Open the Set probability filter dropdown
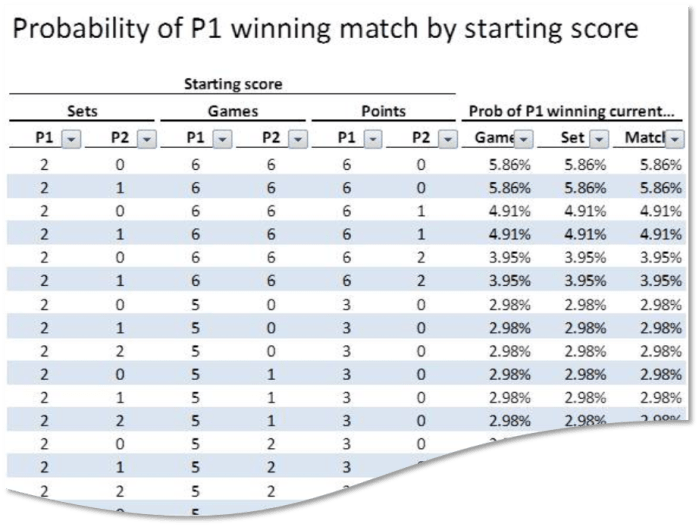 600,139
